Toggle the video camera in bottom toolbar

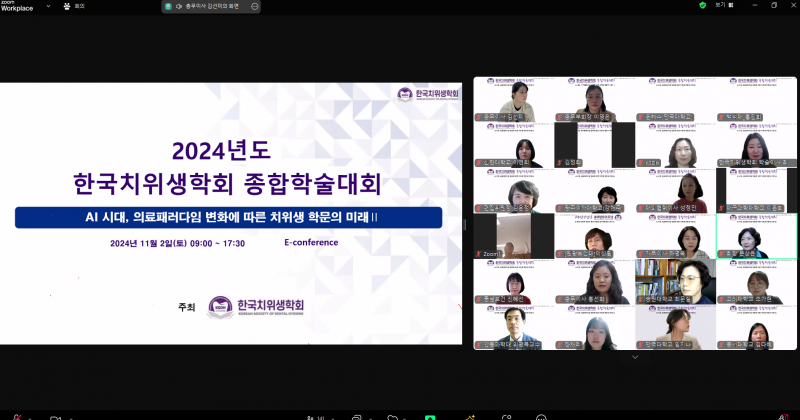point(55,416)
